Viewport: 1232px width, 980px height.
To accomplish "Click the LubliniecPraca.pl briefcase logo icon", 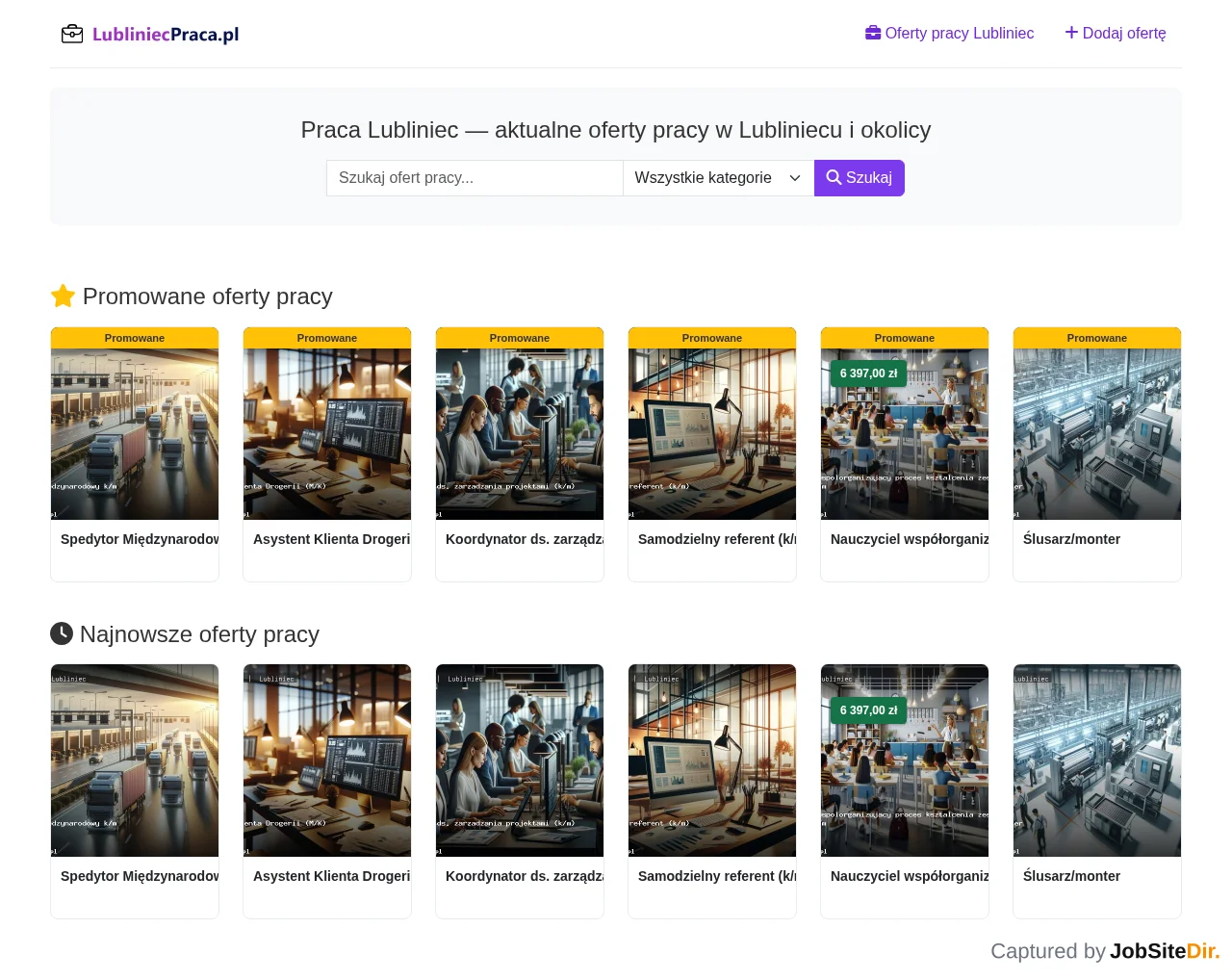I will (72, 35).
